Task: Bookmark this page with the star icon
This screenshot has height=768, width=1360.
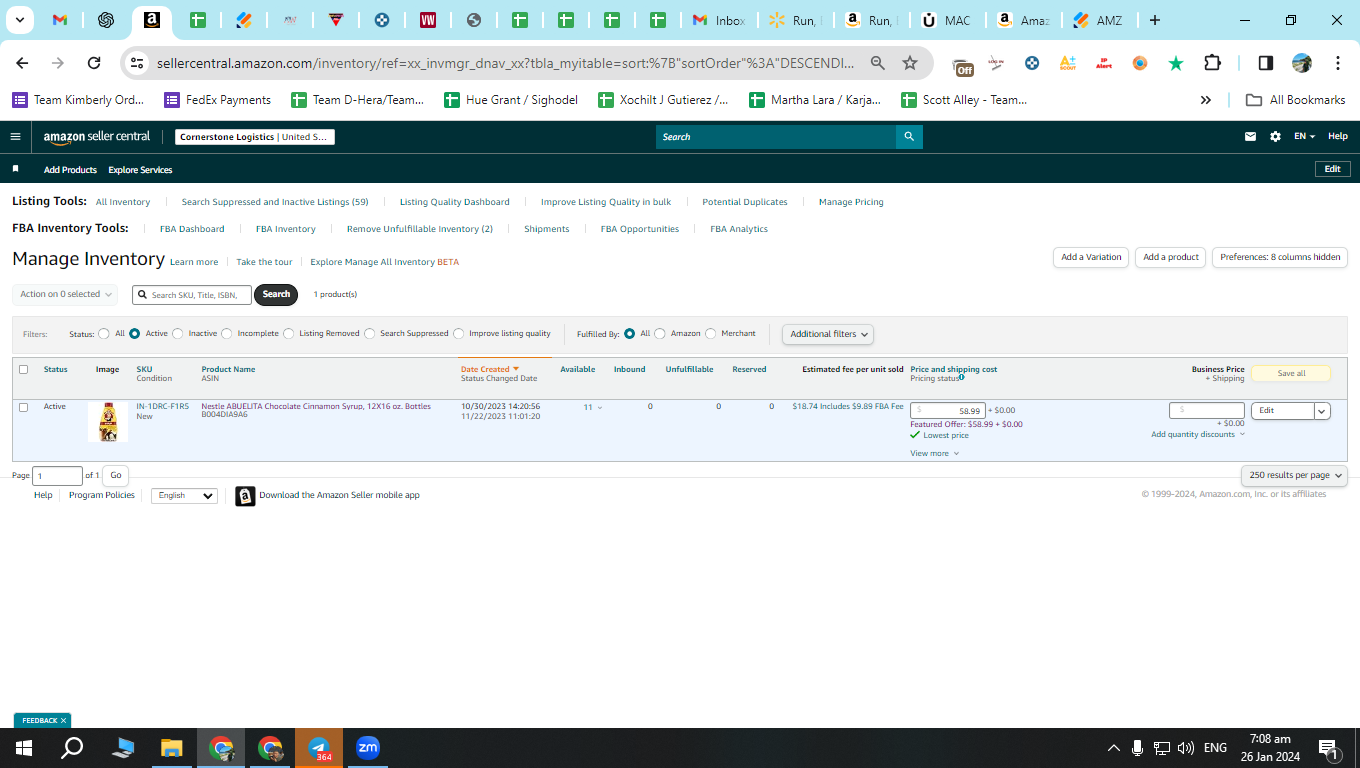Action: [x=910, y=63]
